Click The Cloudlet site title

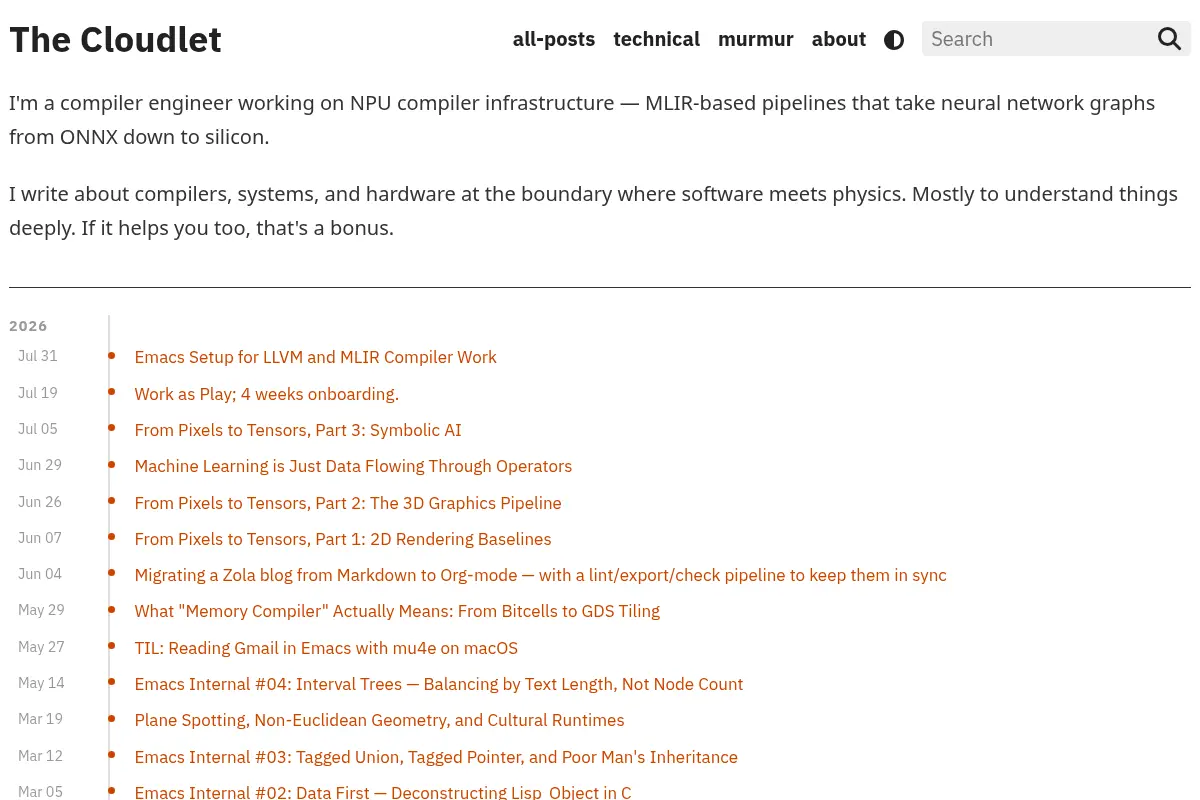115,40
